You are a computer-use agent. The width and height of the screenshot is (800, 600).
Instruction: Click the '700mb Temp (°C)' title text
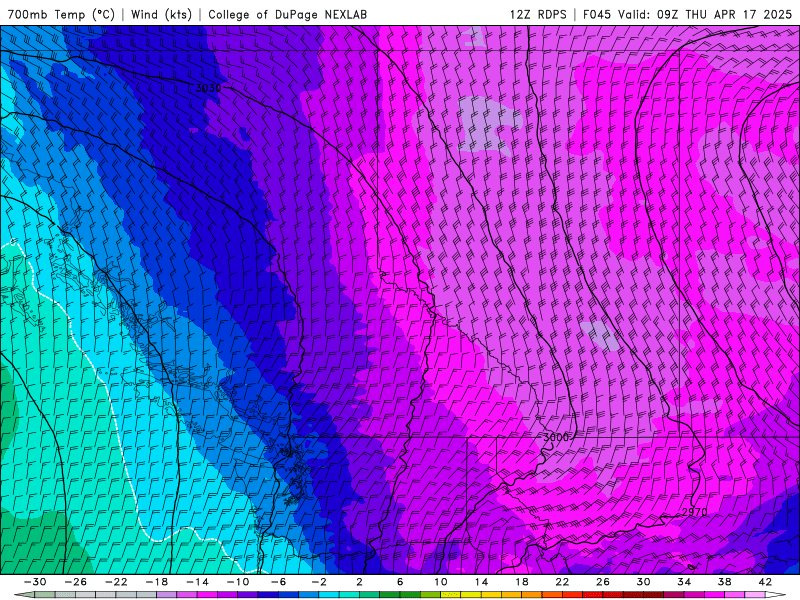(61, 14)
